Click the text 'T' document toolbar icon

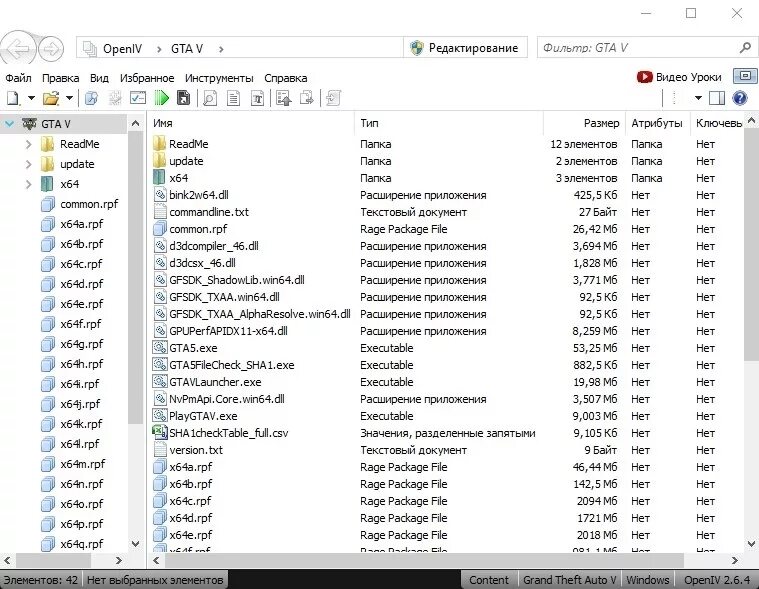coord(258,98)
